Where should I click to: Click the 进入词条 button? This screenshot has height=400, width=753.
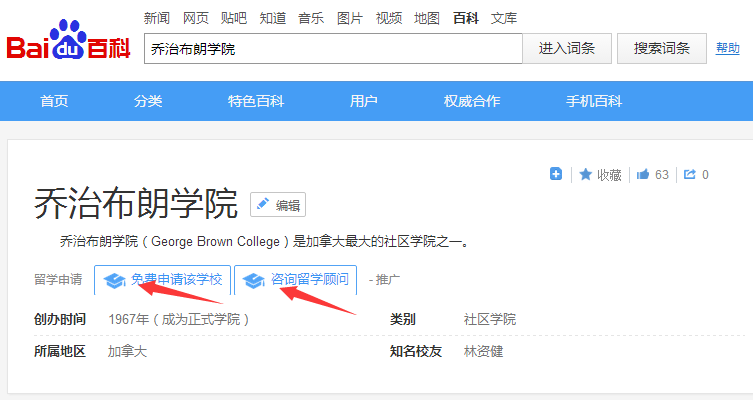pyautogui.click(x=567, y=48)
